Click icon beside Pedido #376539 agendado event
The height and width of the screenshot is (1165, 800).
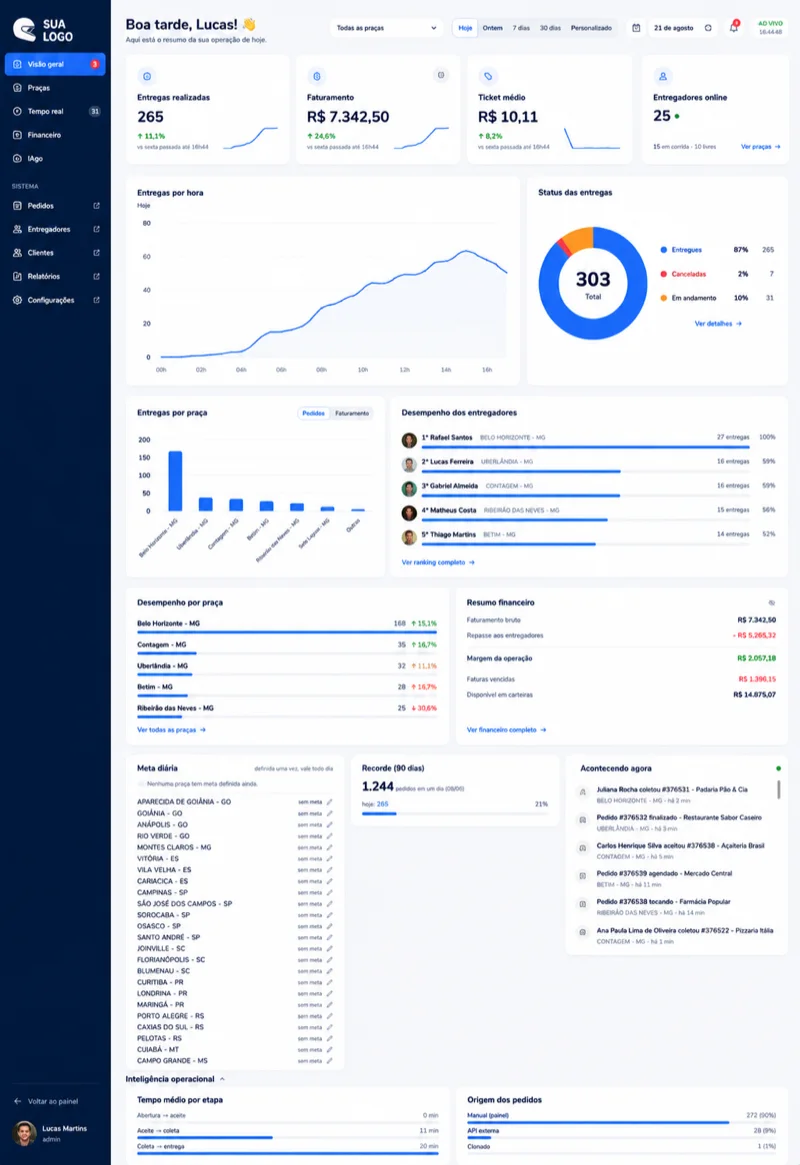583,876
